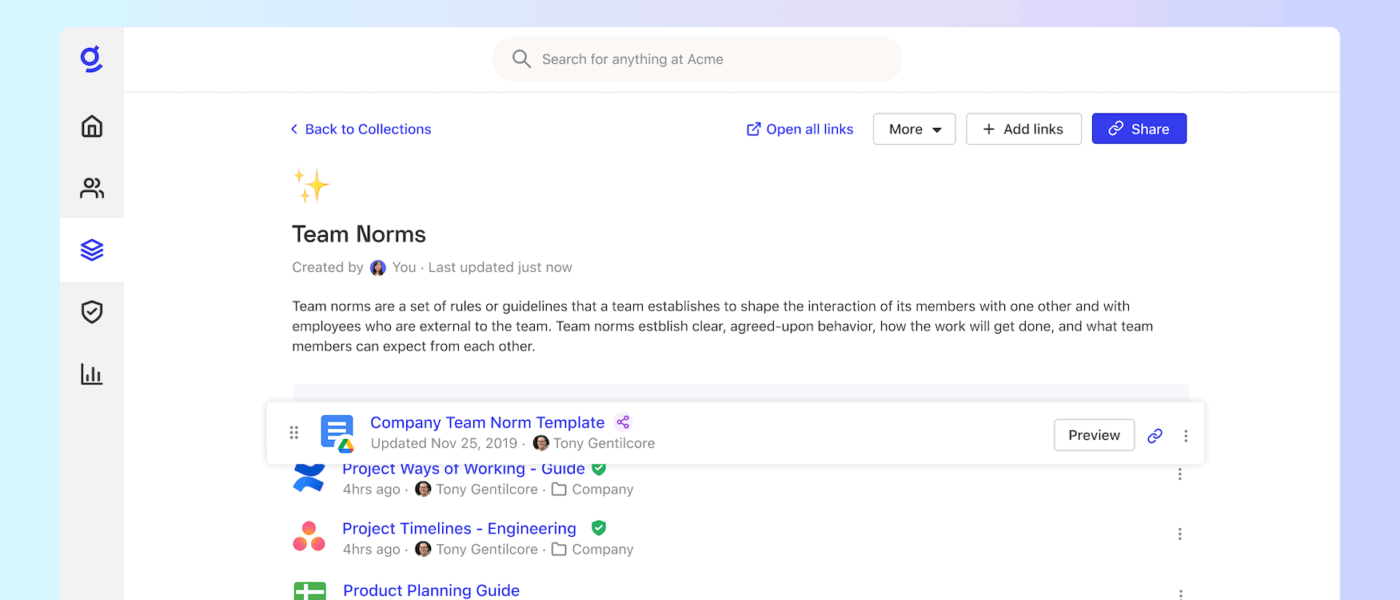
Task: Open the kebab menu for Project Timelines - Engineering
Action: click(1180, 534)
